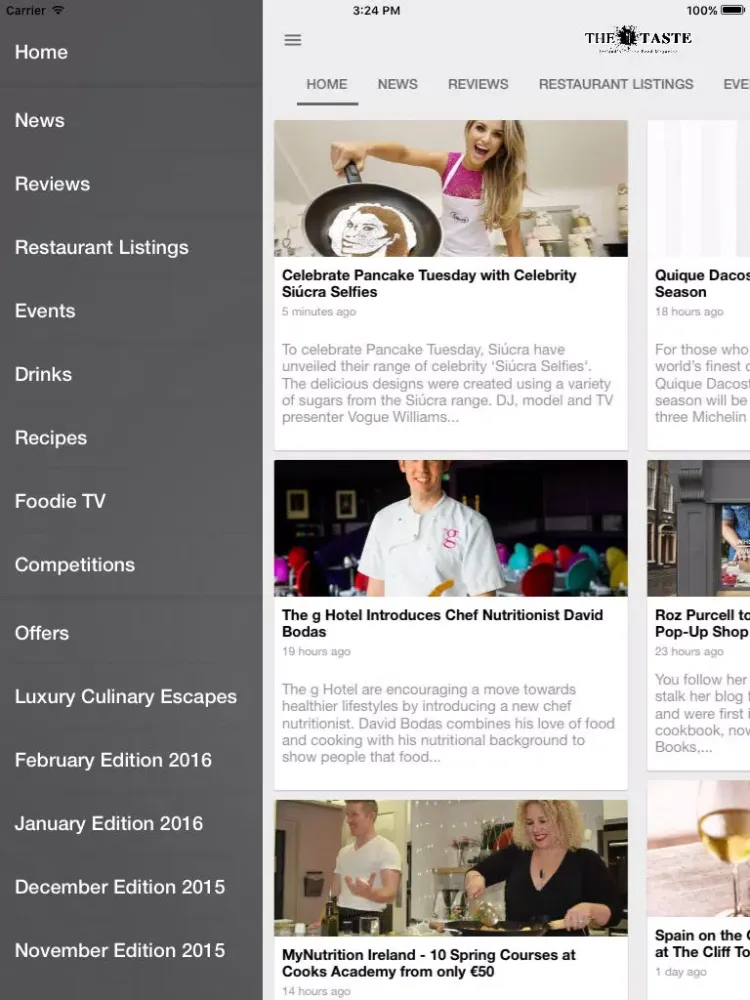Open January Edition 2016
Screen dimensions: 750x1000
(108, 823)
